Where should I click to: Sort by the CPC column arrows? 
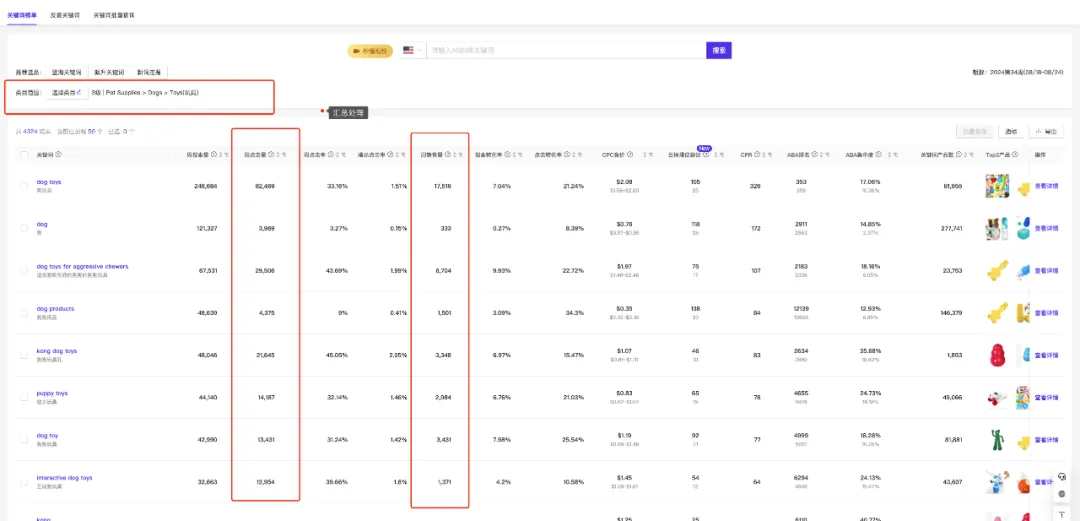[645, 154]
